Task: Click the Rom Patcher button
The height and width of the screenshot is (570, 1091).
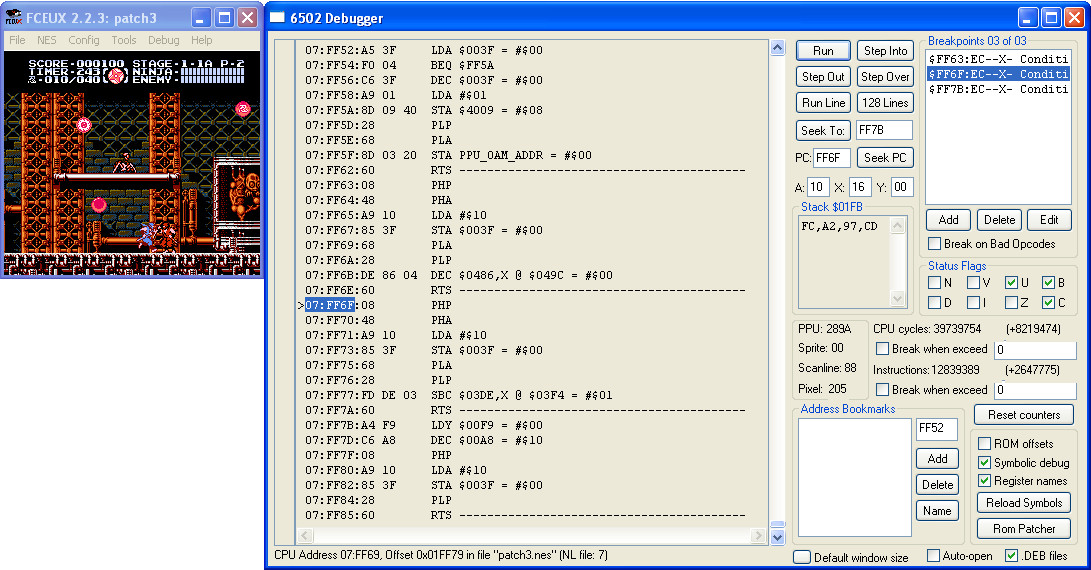Action: pyautogui.click(x=1024, y=529)
